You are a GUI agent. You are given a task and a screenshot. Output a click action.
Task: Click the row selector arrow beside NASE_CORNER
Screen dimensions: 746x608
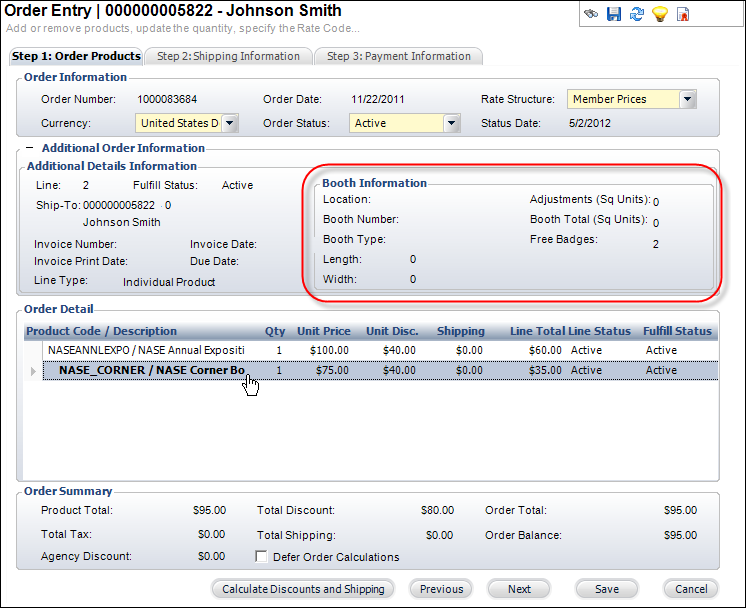(35, 371)
